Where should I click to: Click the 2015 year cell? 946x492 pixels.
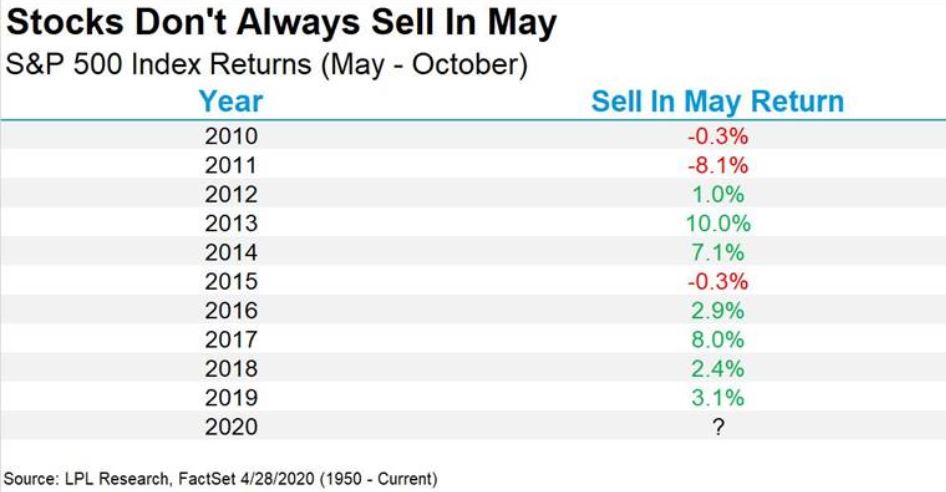click(x=231, y=281)
